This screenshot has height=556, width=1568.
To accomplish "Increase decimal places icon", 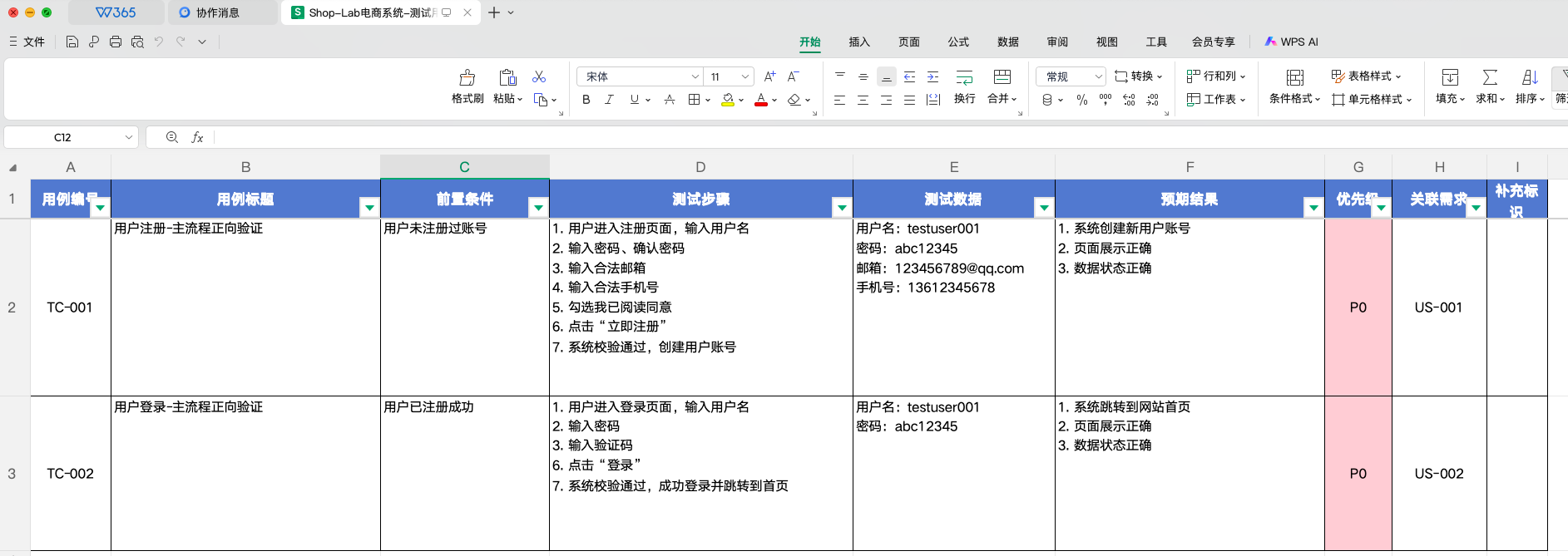I will pos(1129,100).
